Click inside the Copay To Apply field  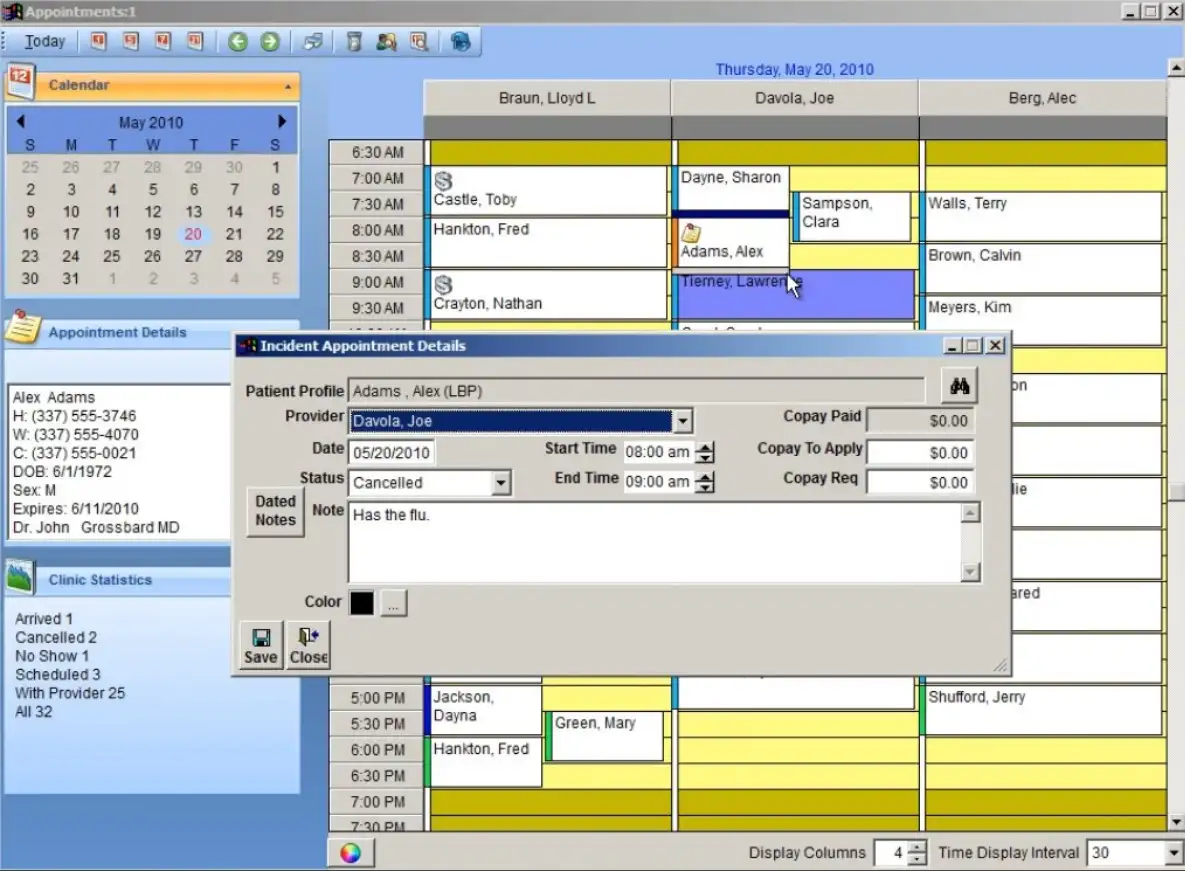pyautogui.click(x=920, y=452)
